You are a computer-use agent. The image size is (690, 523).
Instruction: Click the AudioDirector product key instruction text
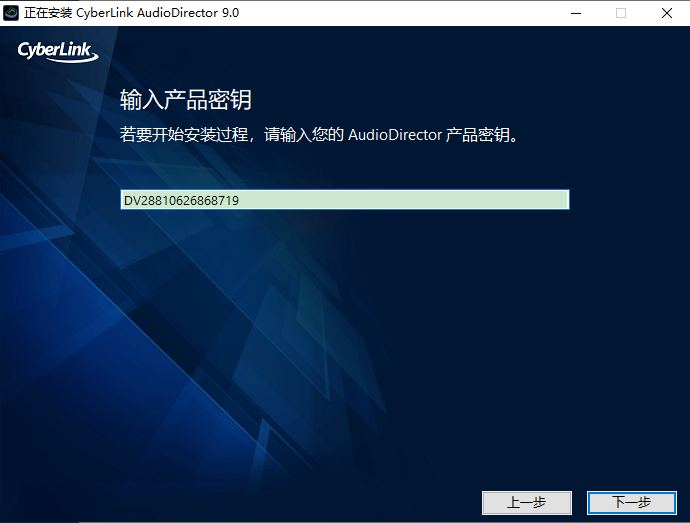point(319,135)
